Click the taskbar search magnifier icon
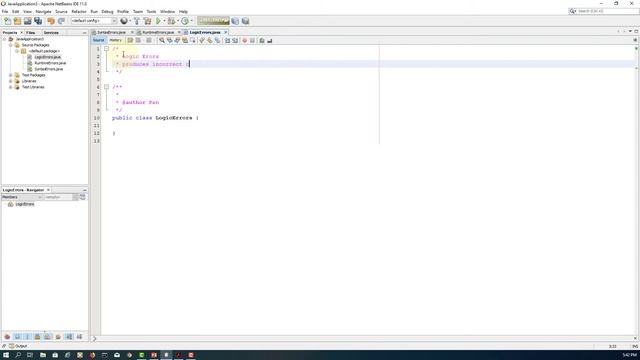This screenshot has width=640, height=360. click(x=18, y=355)
